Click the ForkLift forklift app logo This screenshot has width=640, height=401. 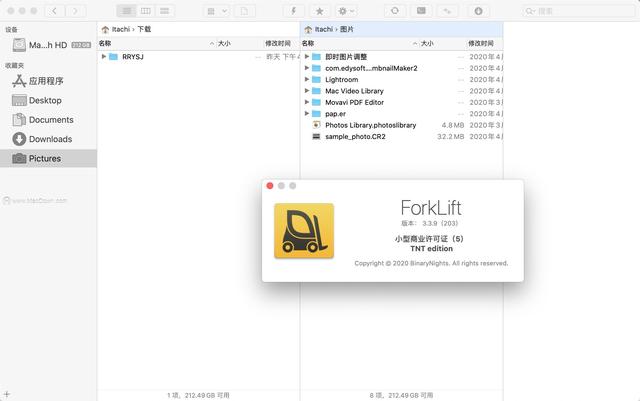click(304, 231)
